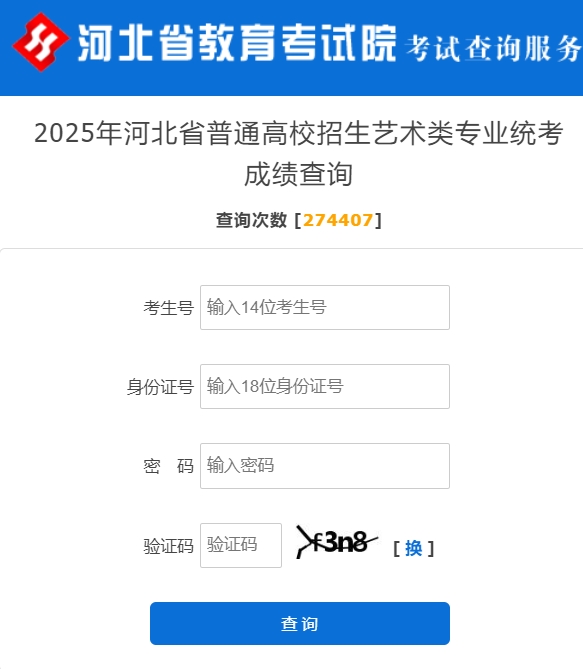The image size is (583, 669).
Task: Click the 考生号 field label
Action: [169, 308]
